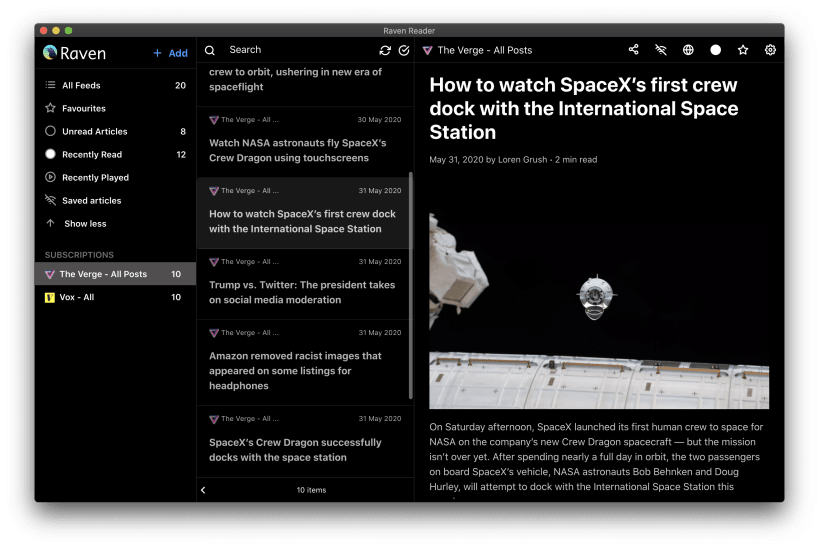Select The Verge - All Posts subscription
Screen dimensions: 819x548
point(115,274)
